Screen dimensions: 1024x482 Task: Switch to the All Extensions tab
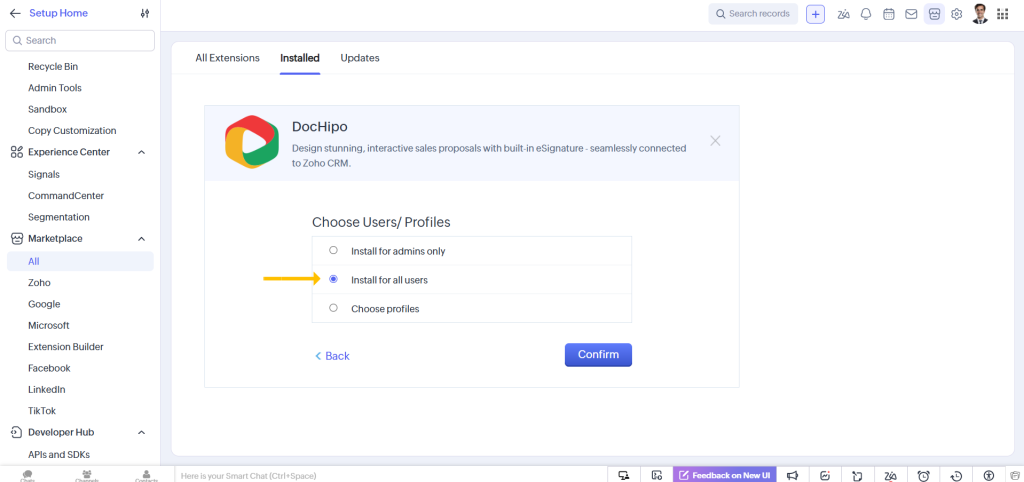pyautogui.click(x=227, y=58)
